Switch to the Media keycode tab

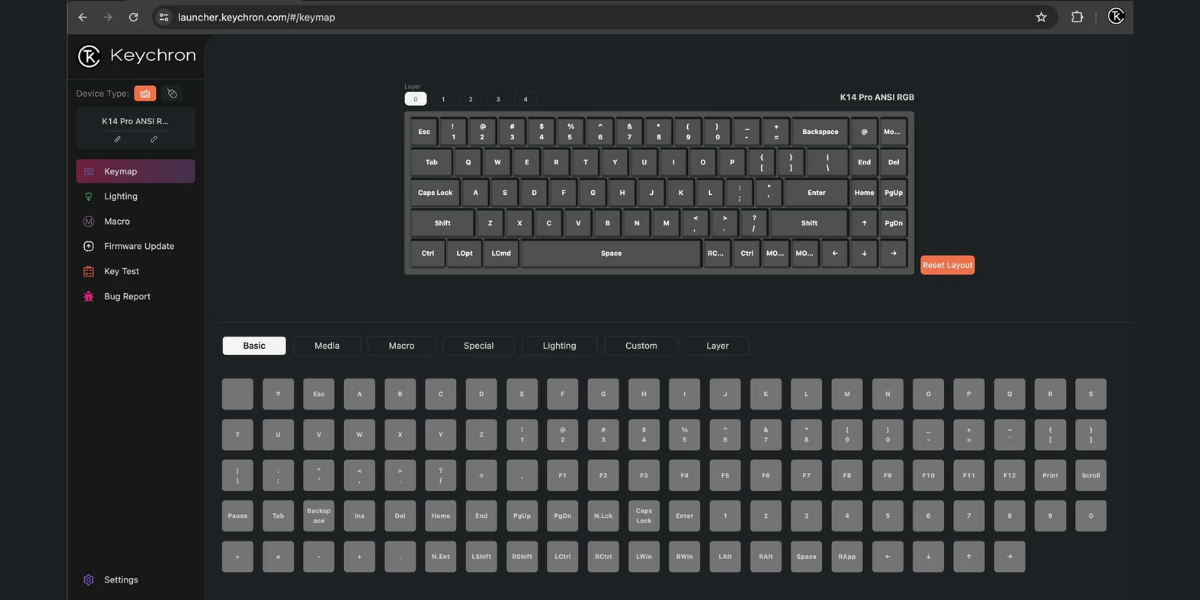coord(327,346)
